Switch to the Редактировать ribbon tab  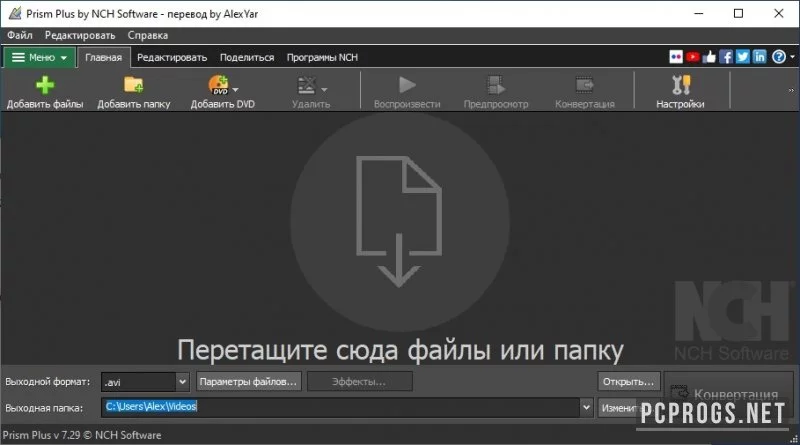click(x=172, y=57)
